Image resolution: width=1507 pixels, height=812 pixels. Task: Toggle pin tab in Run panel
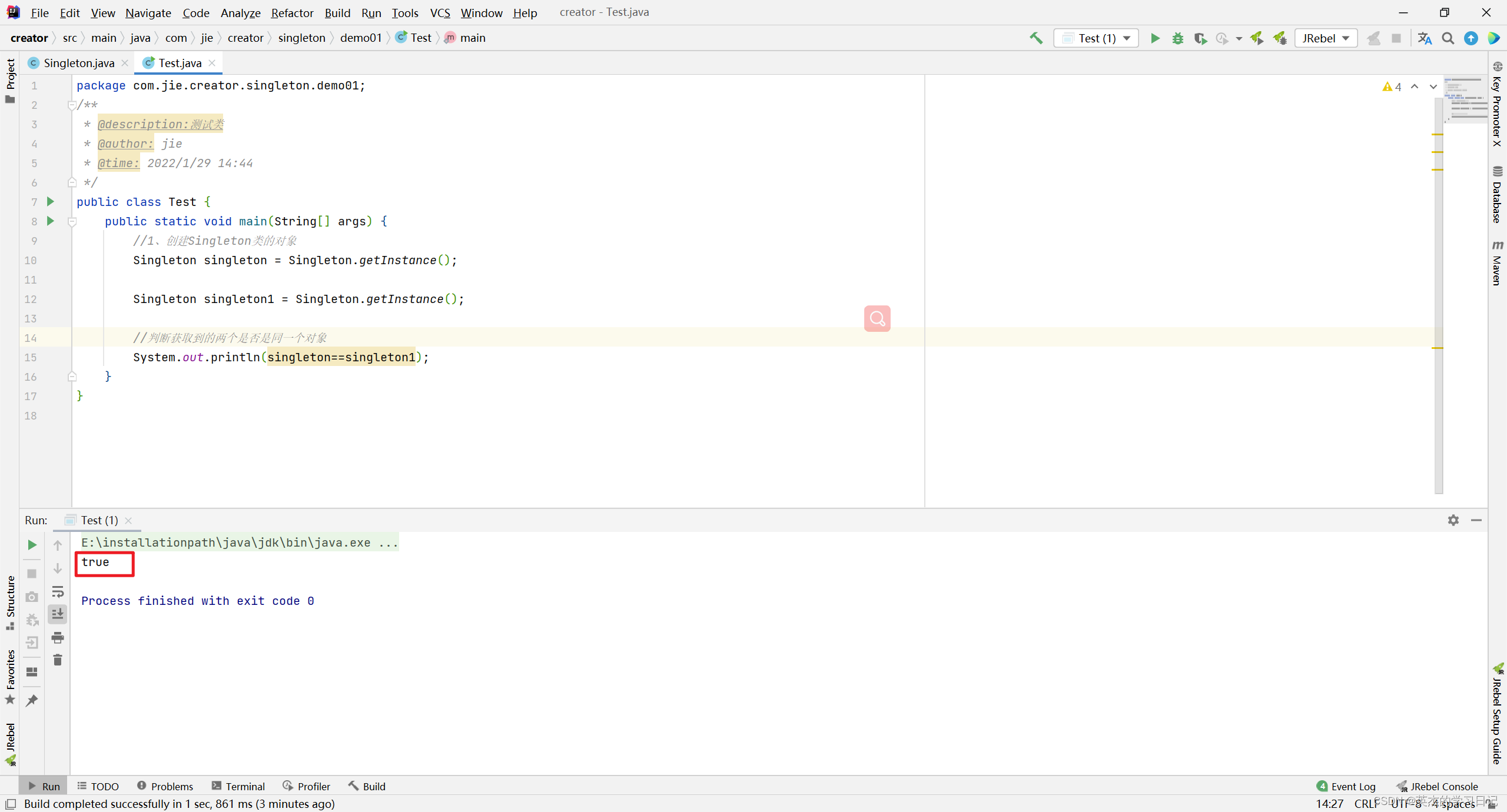tap(32, 700)
